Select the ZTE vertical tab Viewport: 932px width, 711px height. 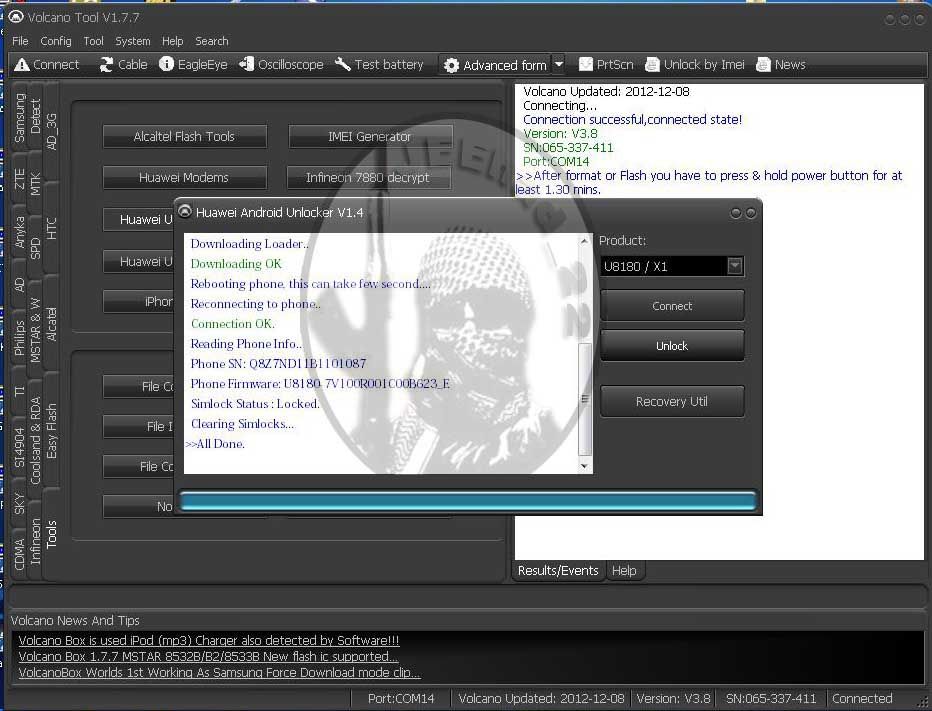pyautogui.click(x=20, y=178)
